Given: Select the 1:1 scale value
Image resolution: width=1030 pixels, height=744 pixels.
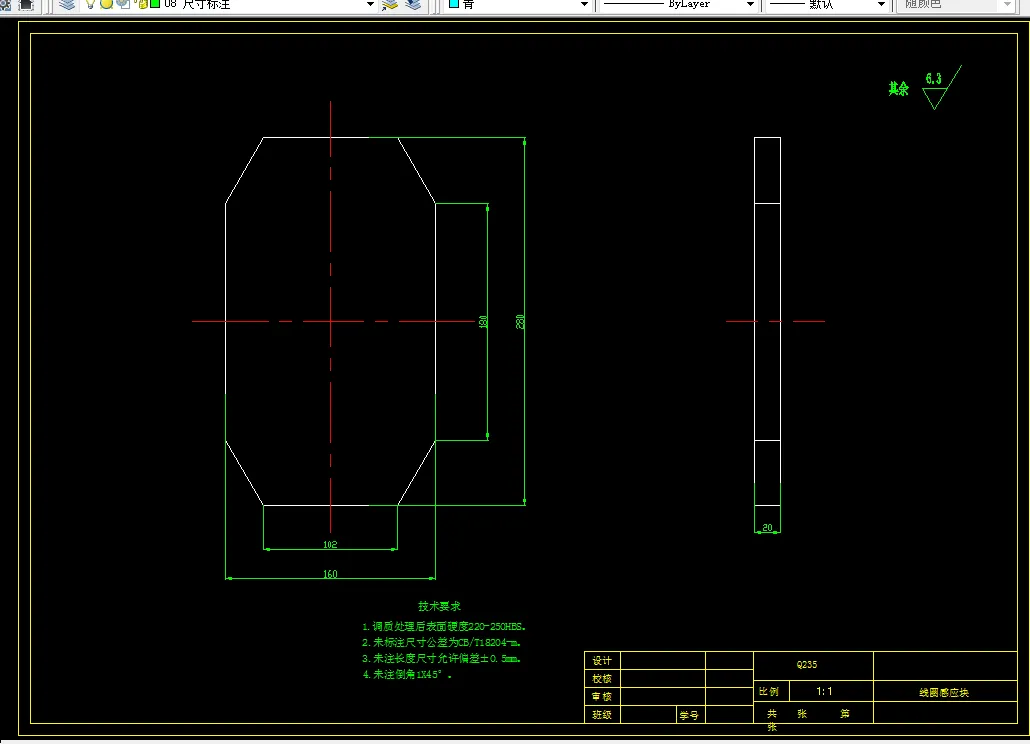Looking at the screenshot, I should [x=824, y=691].
